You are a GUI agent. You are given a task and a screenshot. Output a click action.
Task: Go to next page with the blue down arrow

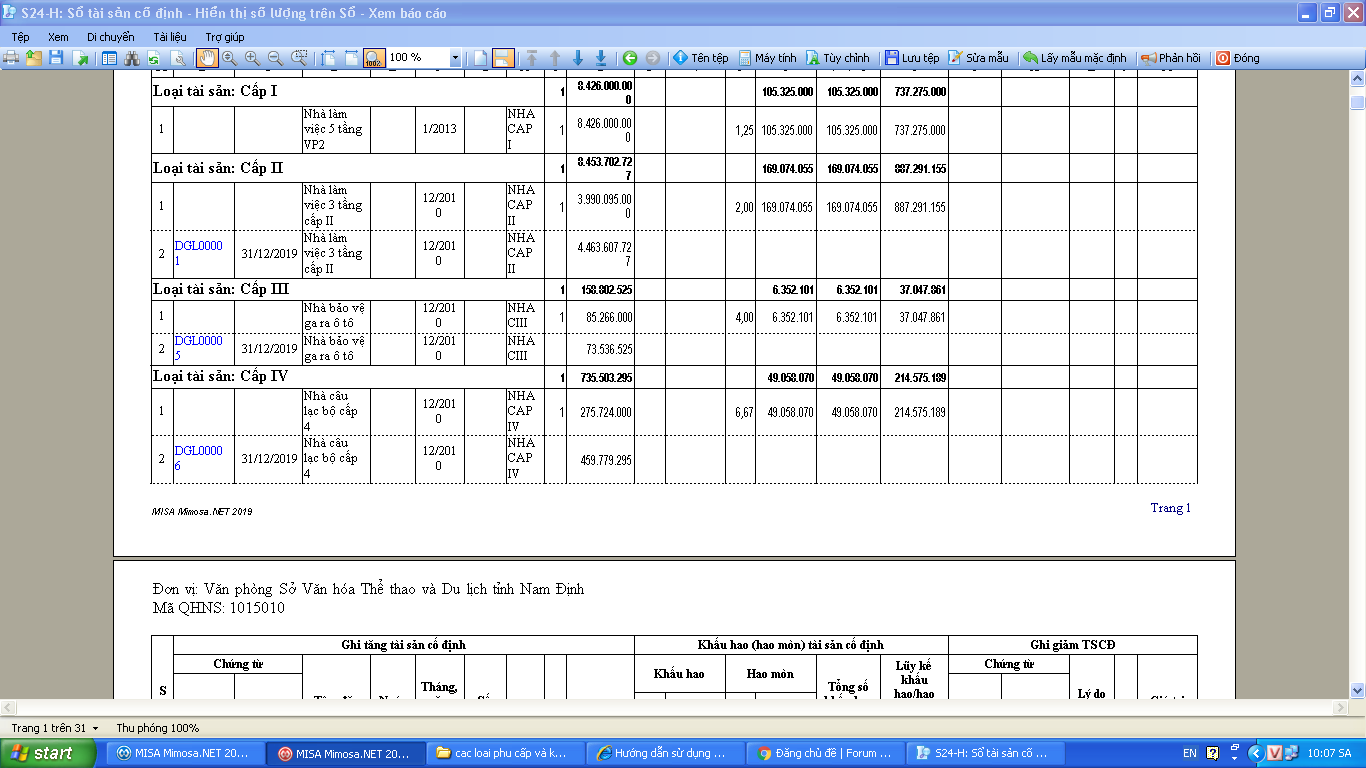click(578, 58)
